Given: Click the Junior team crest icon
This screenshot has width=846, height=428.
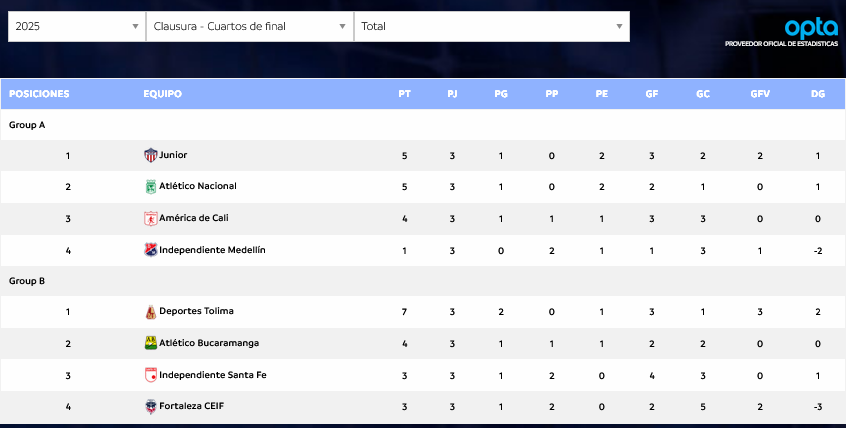Looking at the screenshot, I should (x=151, y=155).
